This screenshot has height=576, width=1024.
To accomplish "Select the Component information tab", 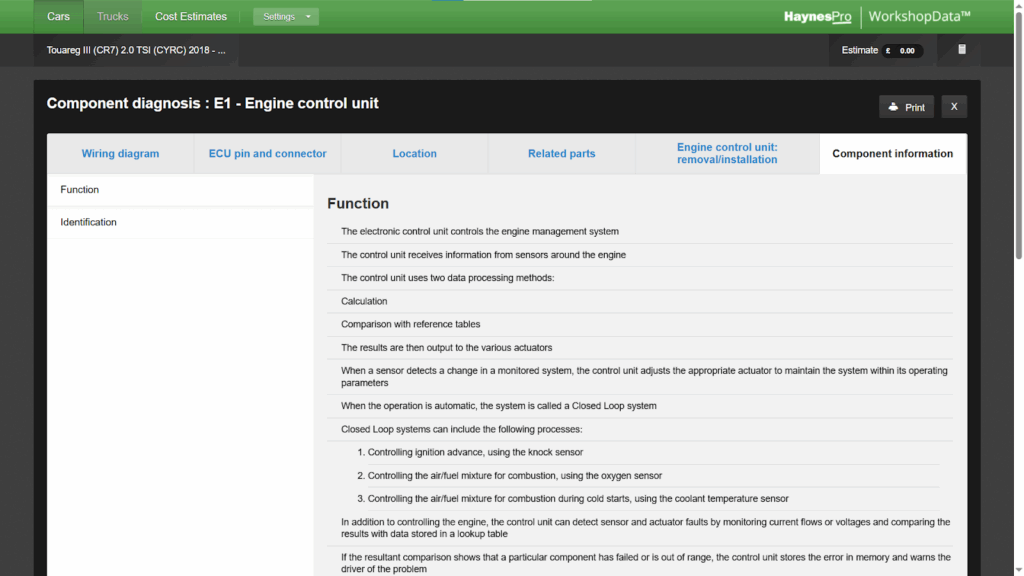I will [x=892, y=154].
